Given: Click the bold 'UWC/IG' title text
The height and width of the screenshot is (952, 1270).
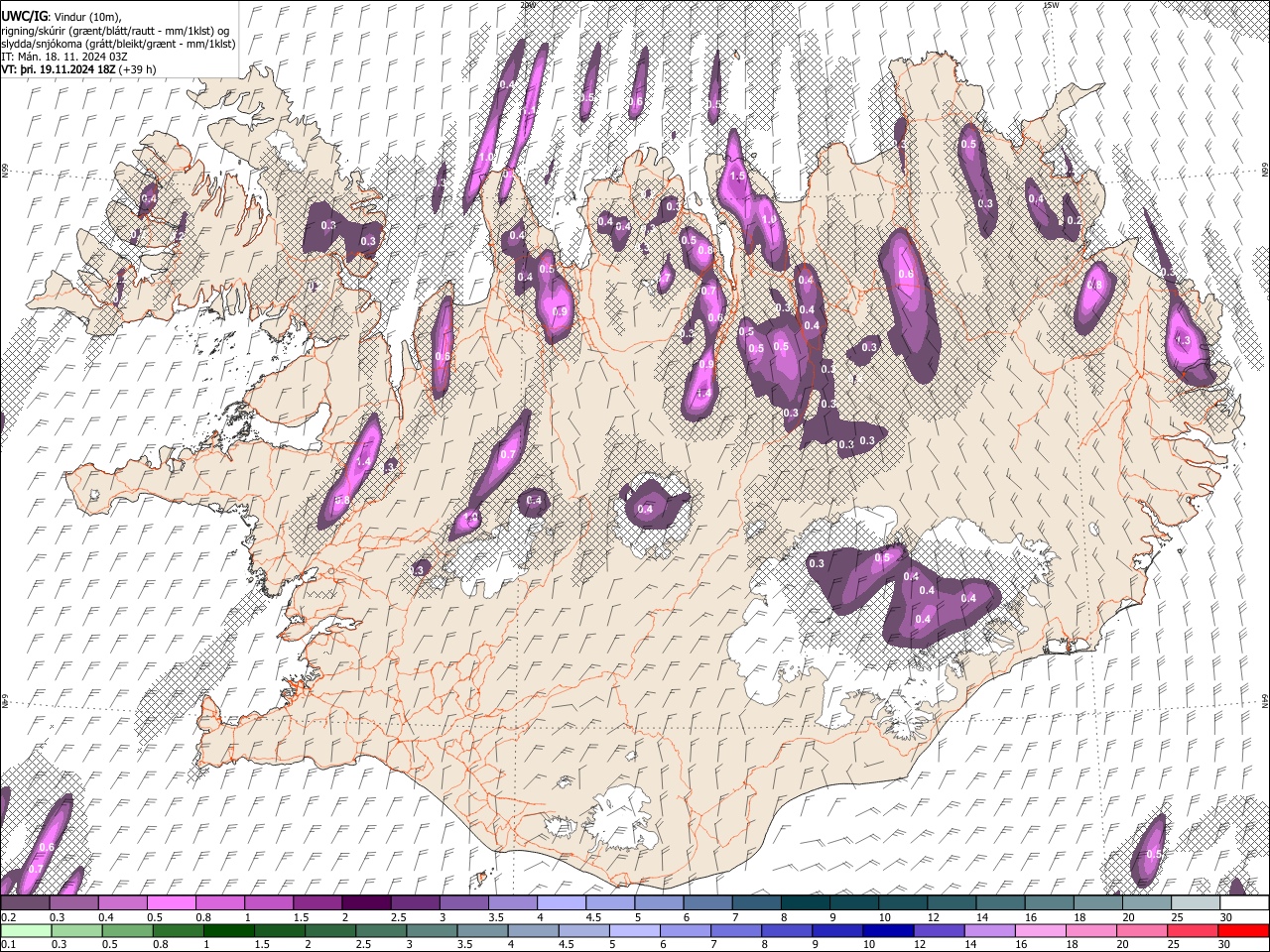Looking at the screenshot, I should (x=25, y=15).
